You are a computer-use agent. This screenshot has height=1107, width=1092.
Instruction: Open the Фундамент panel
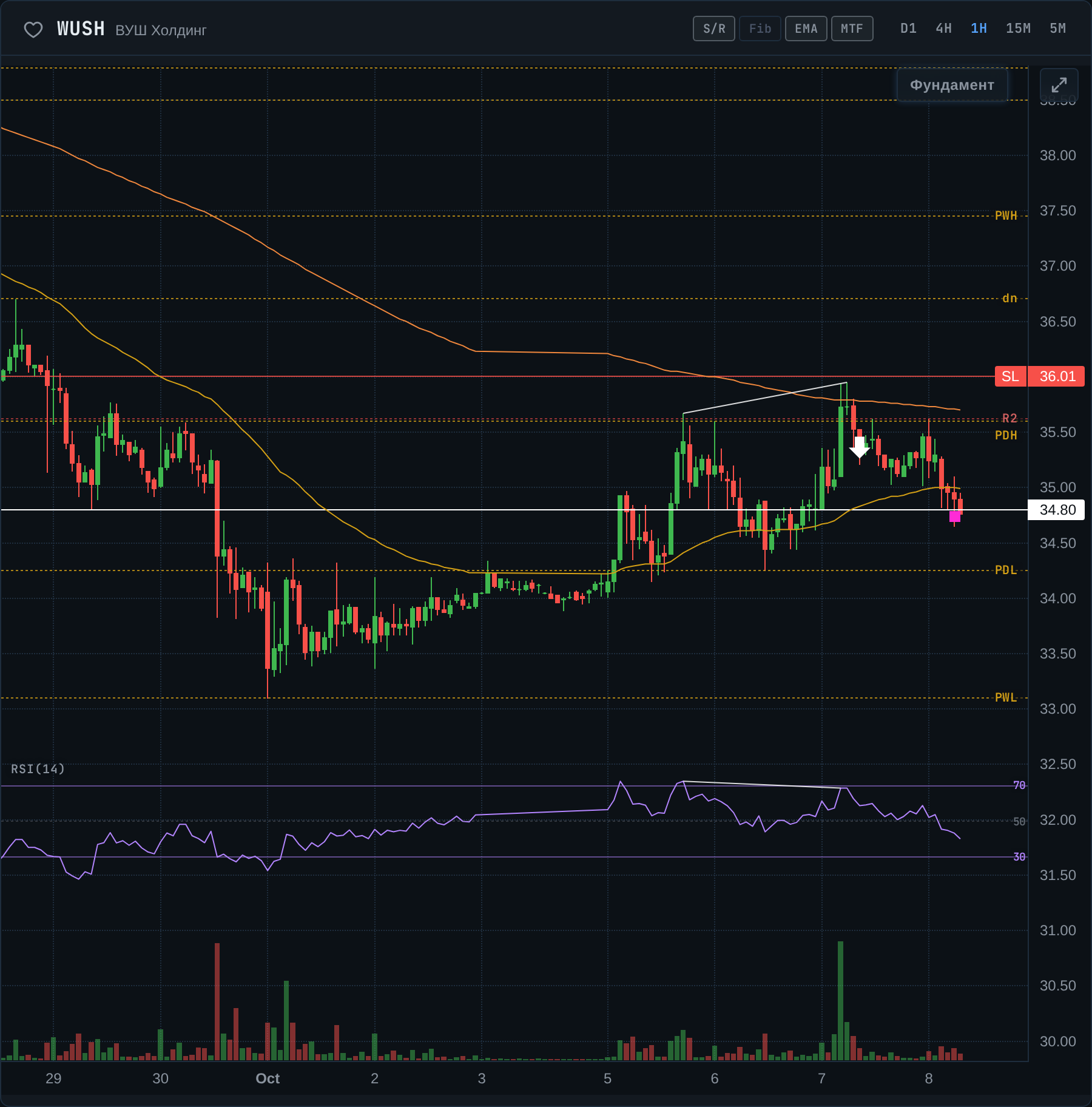pyautogui.click(x=952, y=85)
